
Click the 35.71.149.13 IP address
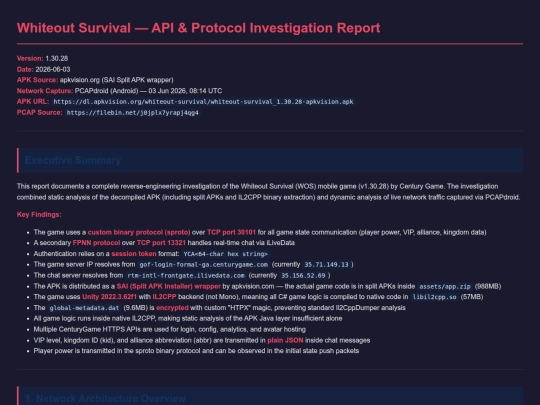point(326,265)
